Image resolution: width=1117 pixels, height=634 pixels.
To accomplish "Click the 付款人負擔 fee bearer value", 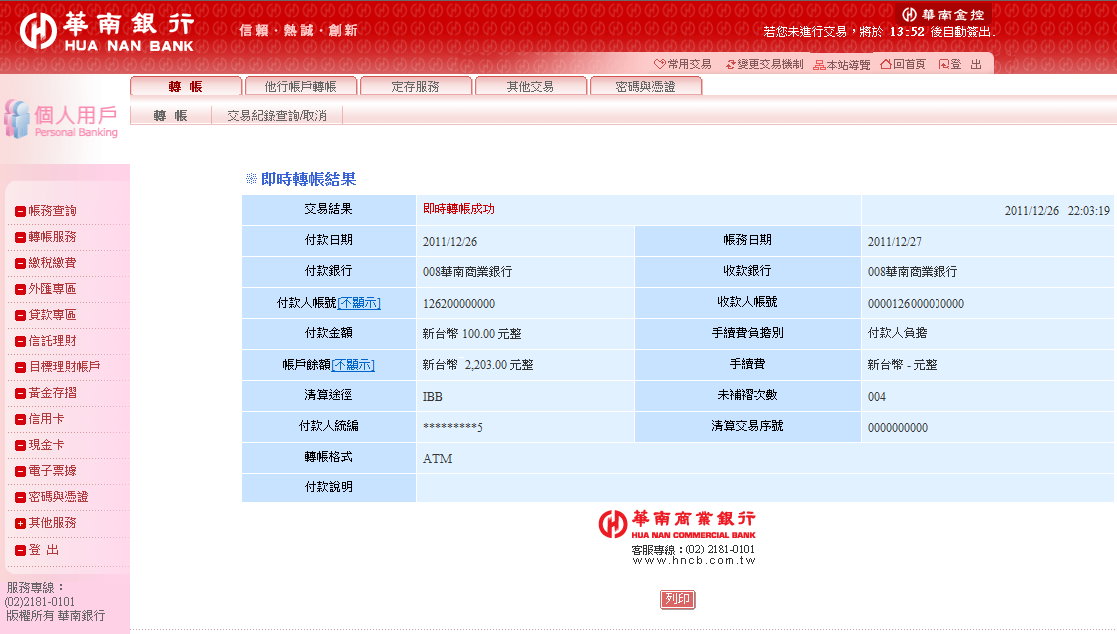I will (898, 333).
